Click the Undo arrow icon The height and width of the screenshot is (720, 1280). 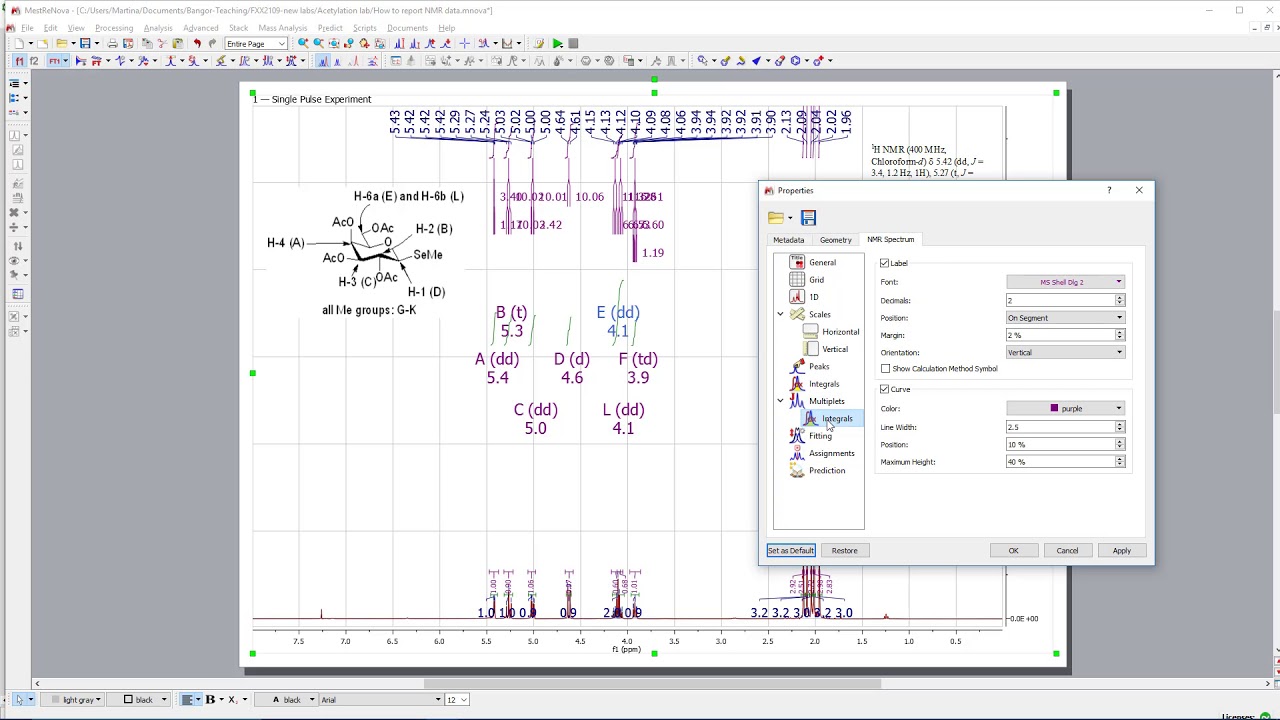(x=197, y=44)
